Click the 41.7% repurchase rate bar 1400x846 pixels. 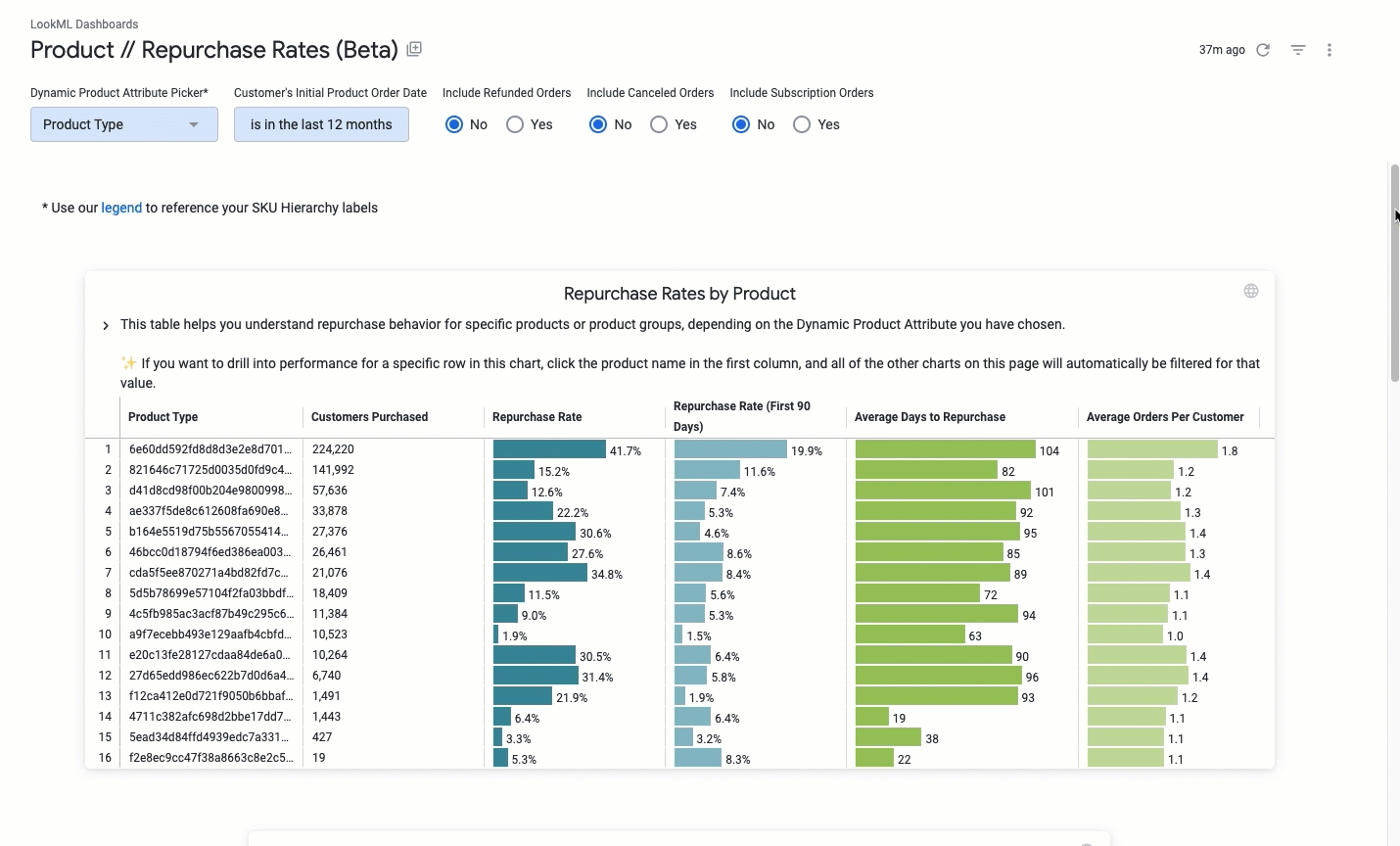(x=549, y=449)
